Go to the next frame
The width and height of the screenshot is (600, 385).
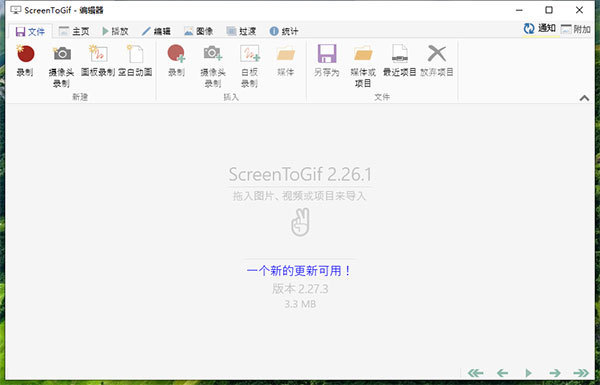[555, 372]
